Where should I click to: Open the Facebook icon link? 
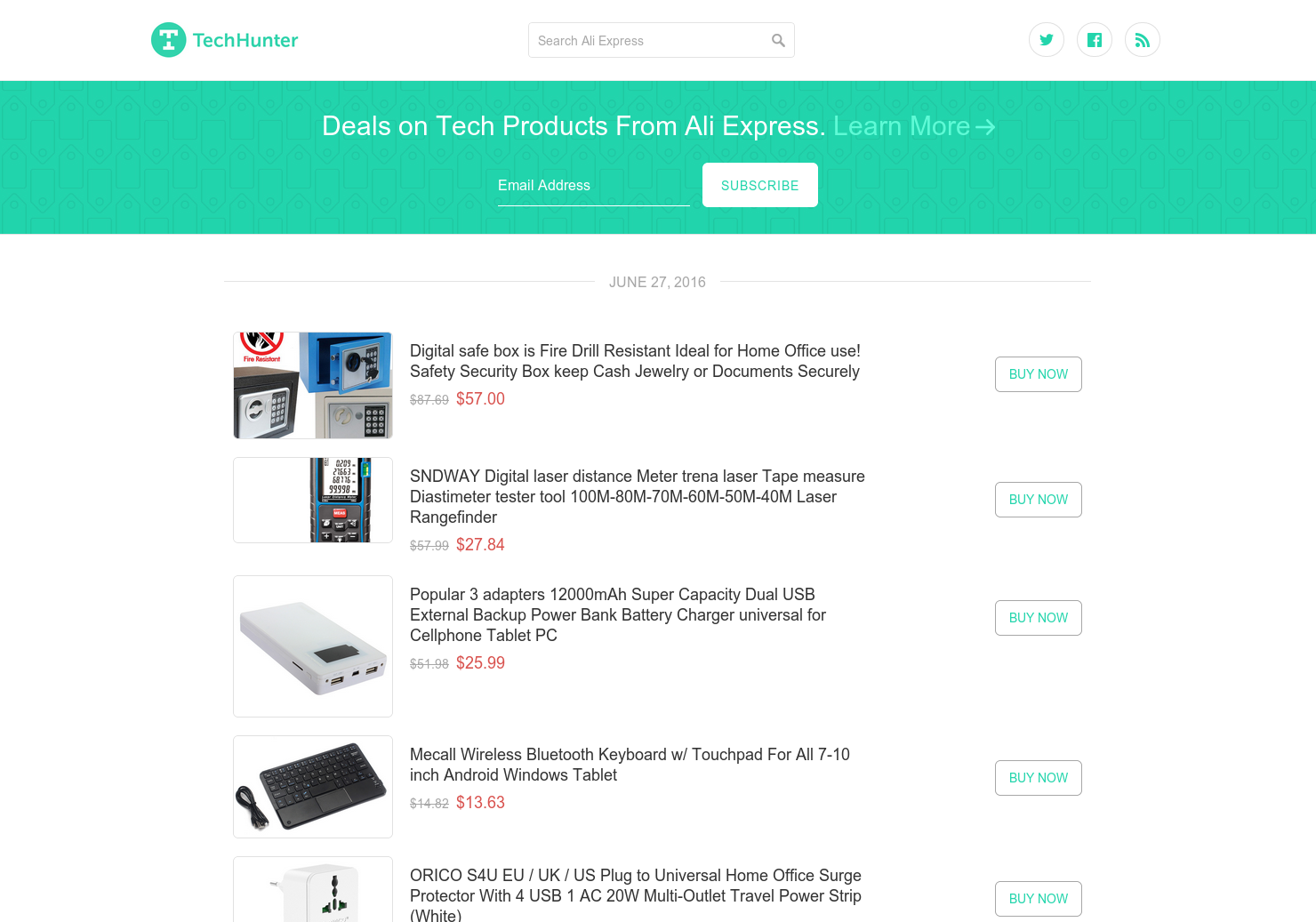(1095, 40)
